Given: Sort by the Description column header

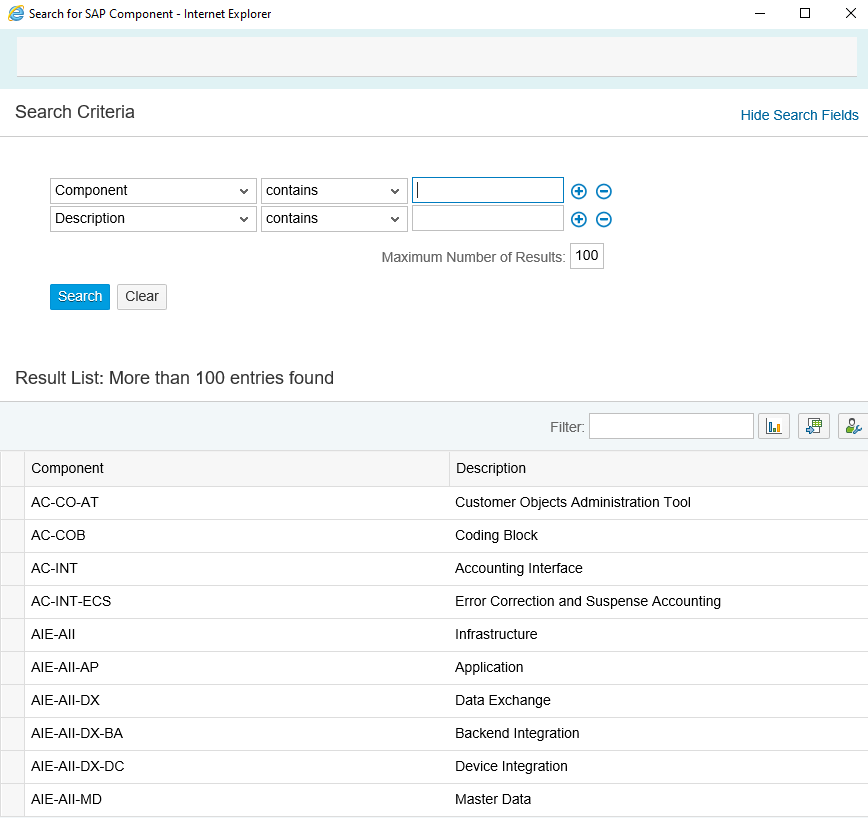Looking at the screenshot, I should point(659,469).
